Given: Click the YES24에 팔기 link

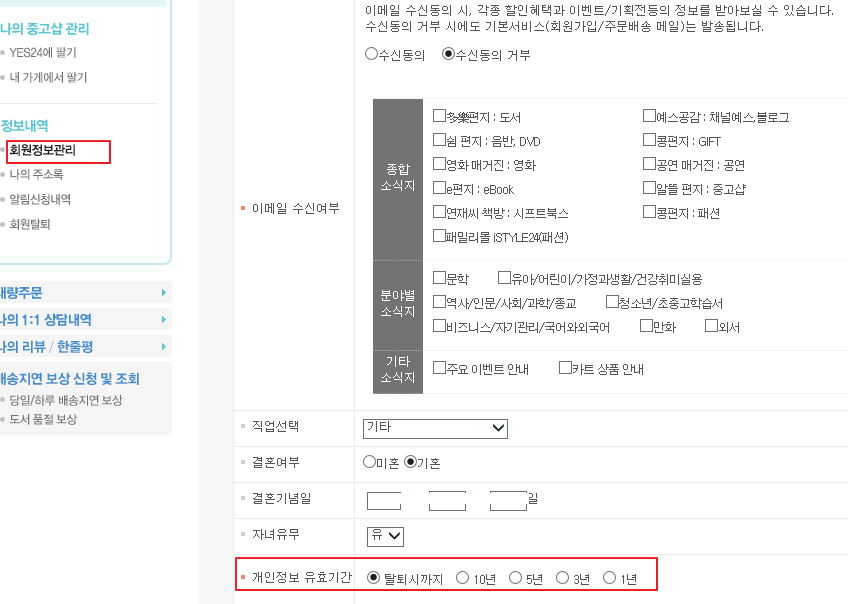Looking at the screenshot, I should (42, 53).
